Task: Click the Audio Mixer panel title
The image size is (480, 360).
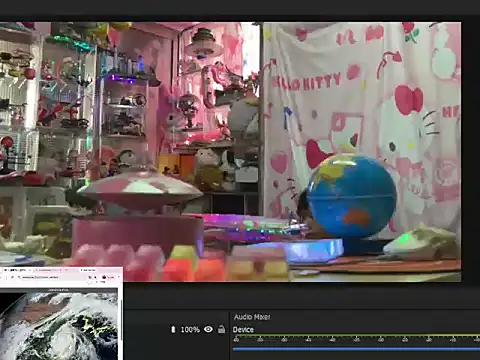Action: pyautogui.click(x=252, y=317)
